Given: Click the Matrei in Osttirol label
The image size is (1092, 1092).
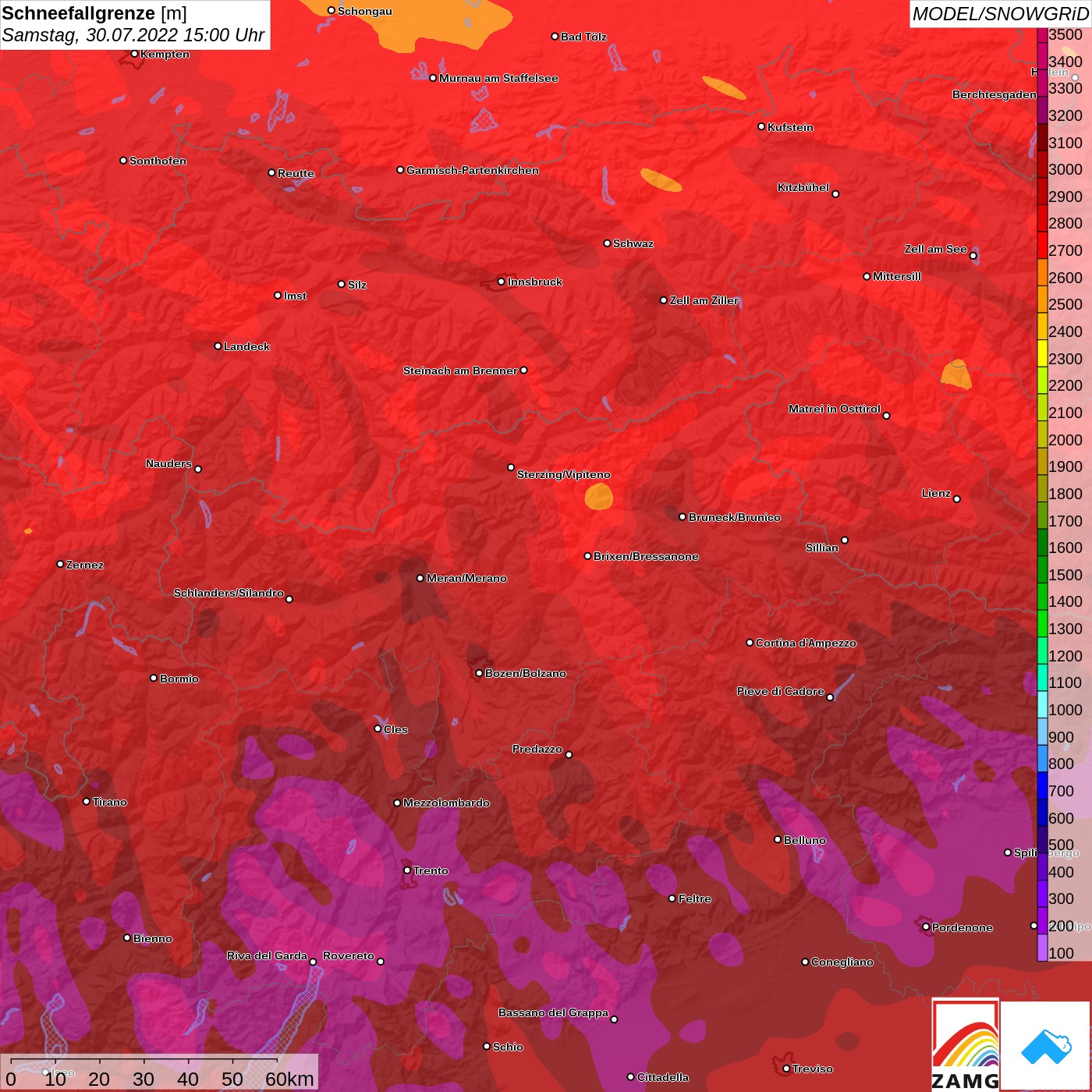Looking at the screenshot, I should 835,409.
